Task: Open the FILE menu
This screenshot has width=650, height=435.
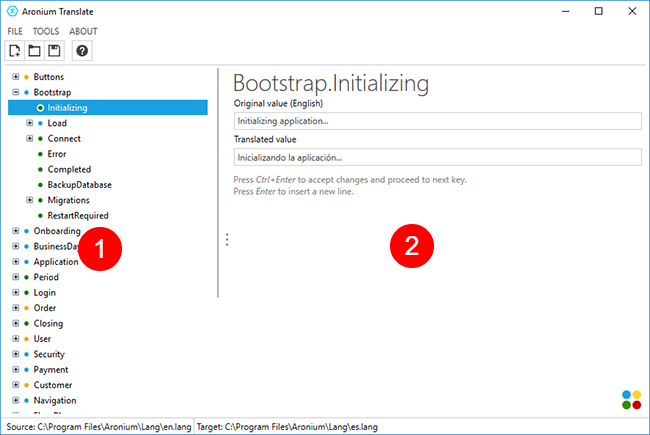Action: pyautogui.click(x=15, y=32)
